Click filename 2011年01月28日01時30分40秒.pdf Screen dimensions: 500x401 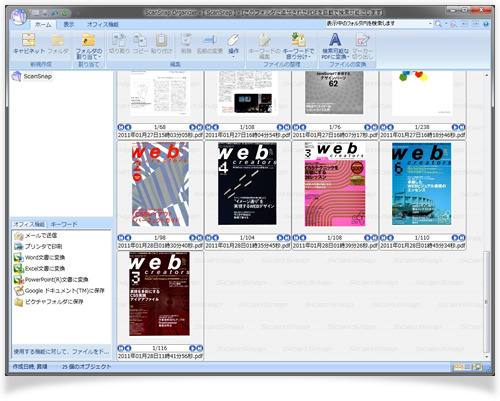[x=160, y=246]
